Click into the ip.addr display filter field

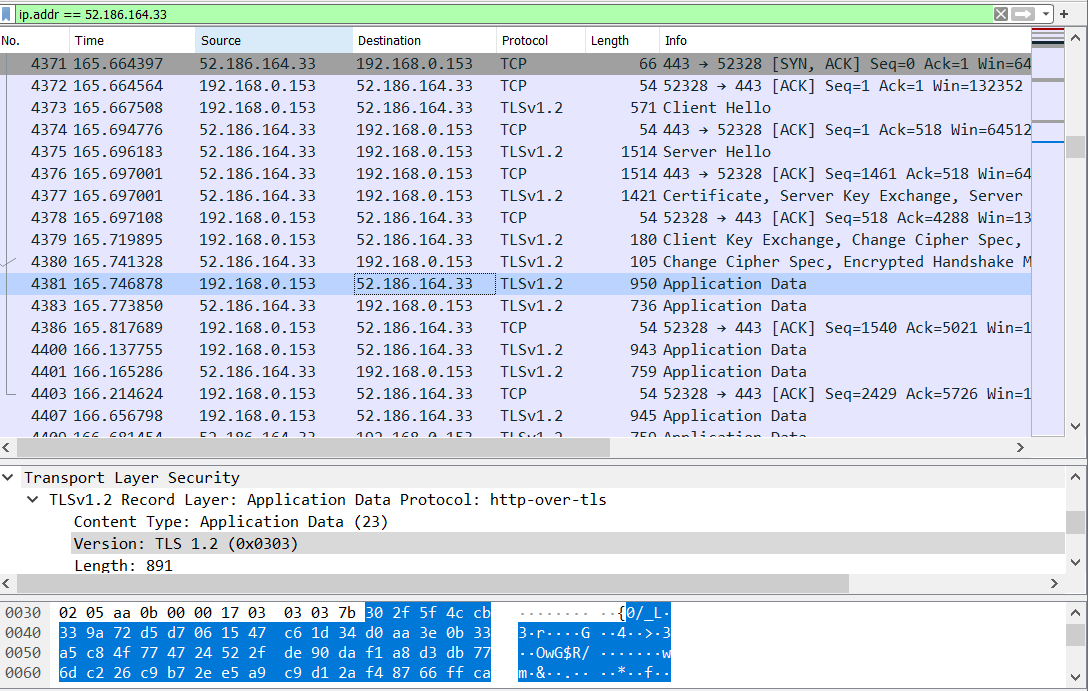503,14
